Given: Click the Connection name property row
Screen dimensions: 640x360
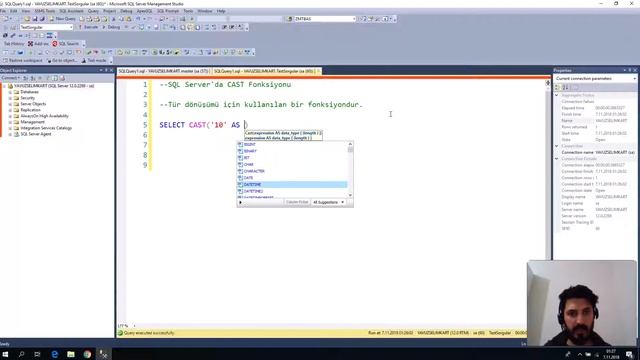Looking at the screenshot, I should 596,152.
